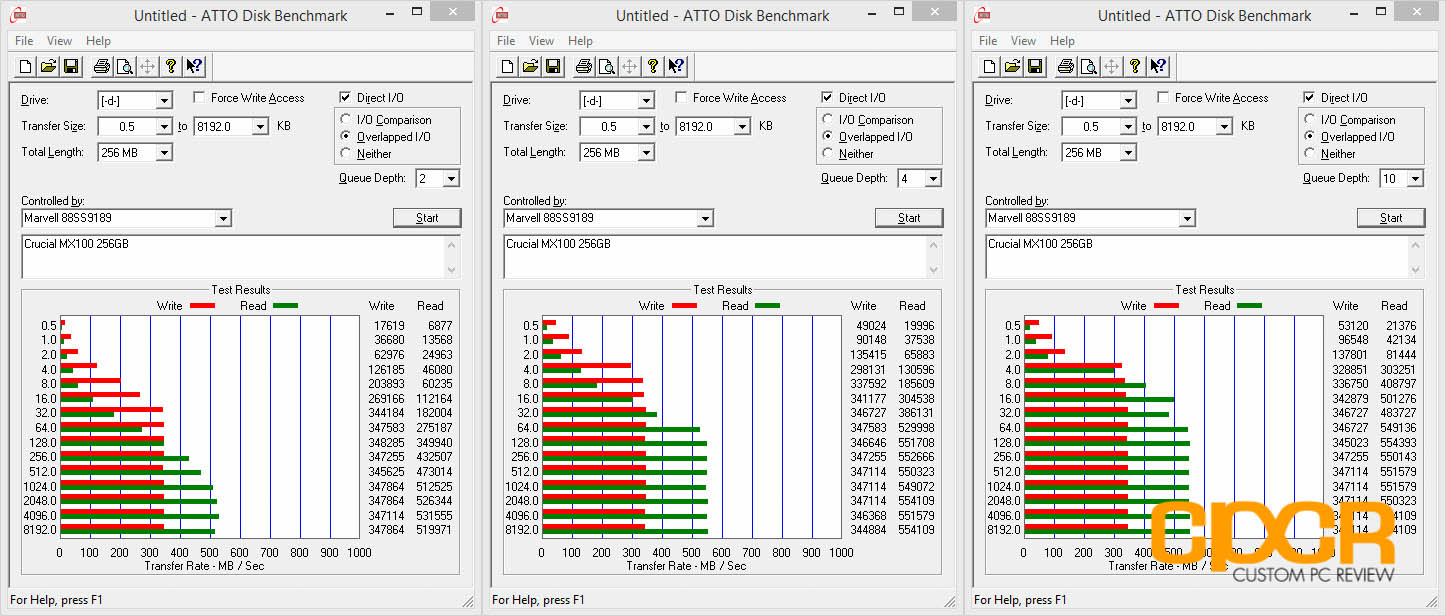Open View menu in Queue Depth 2 window

point(60,41)
